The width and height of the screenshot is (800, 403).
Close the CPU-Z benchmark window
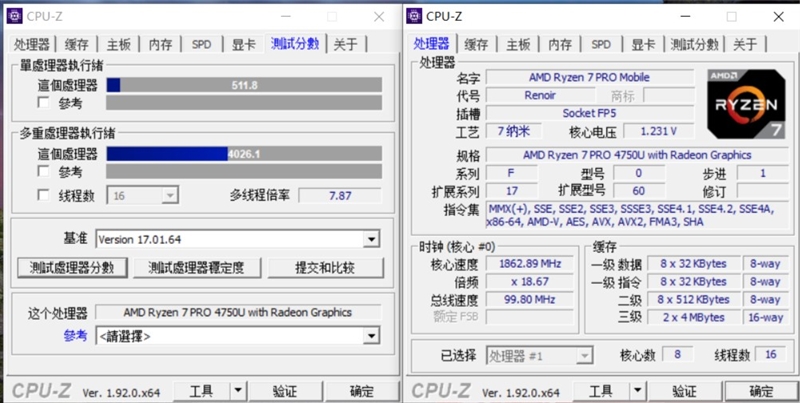coord(378,17)
